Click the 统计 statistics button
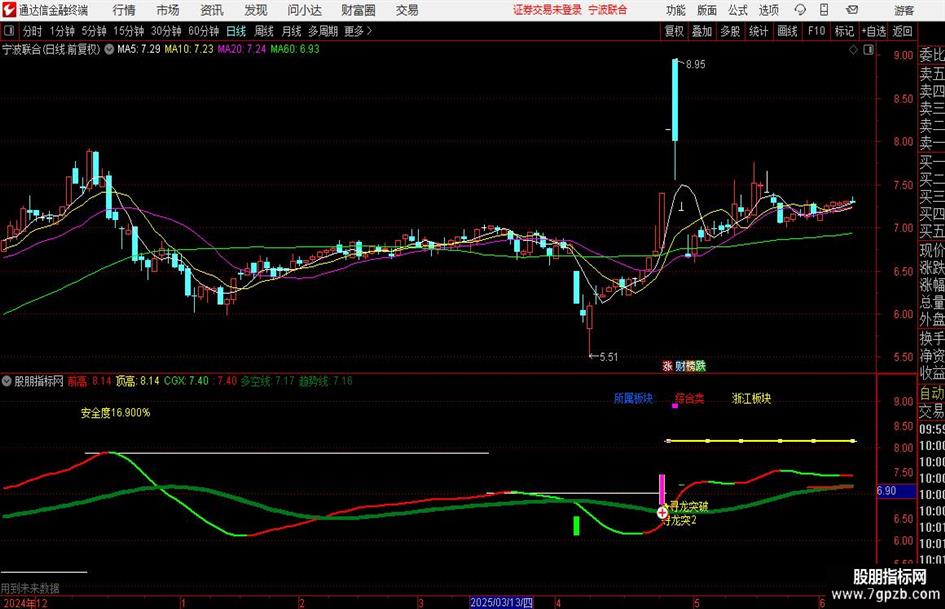Image resolution: width=945 pixels, height=609 pixels. tap(758, 31)
